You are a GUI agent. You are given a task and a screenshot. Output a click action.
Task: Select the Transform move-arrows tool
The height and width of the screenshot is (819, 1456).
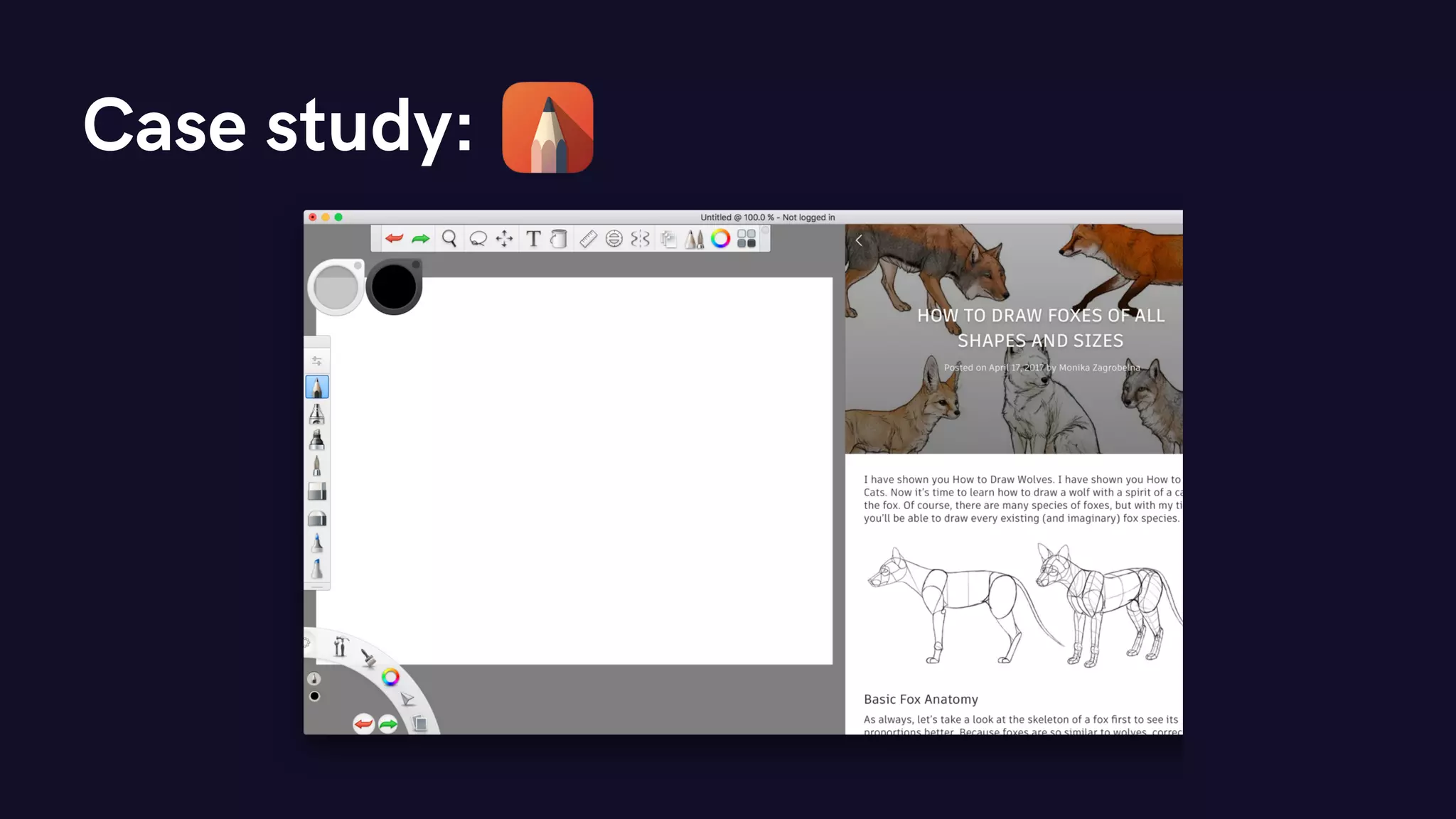tap(504, 239)
